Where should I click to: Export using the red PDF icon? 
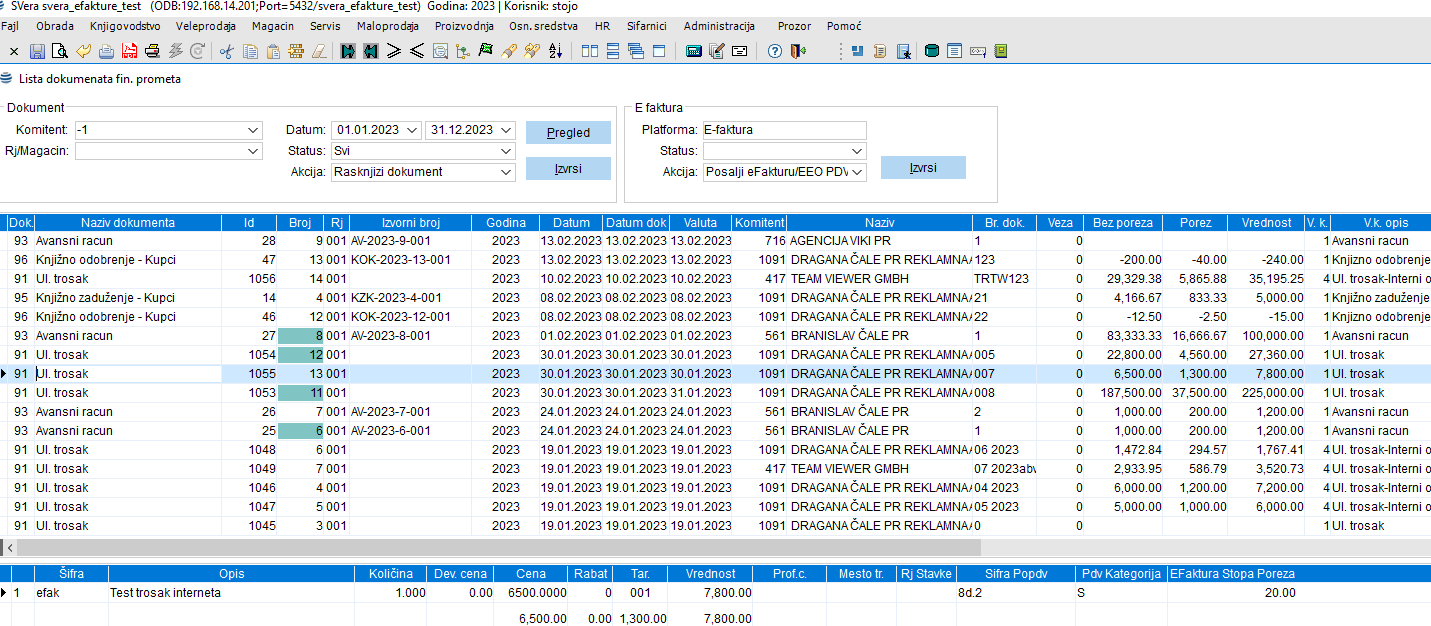pyautogui.click(x=129, y=51)
